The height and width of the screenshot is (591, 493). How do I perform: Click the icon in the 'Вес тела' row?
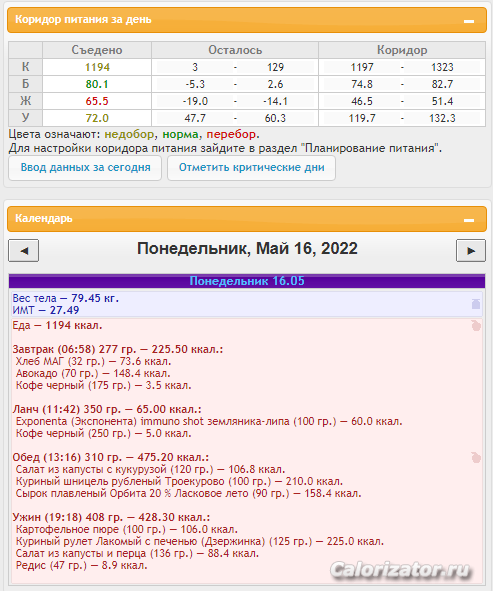pyautogui.click(x=476, y=304)
